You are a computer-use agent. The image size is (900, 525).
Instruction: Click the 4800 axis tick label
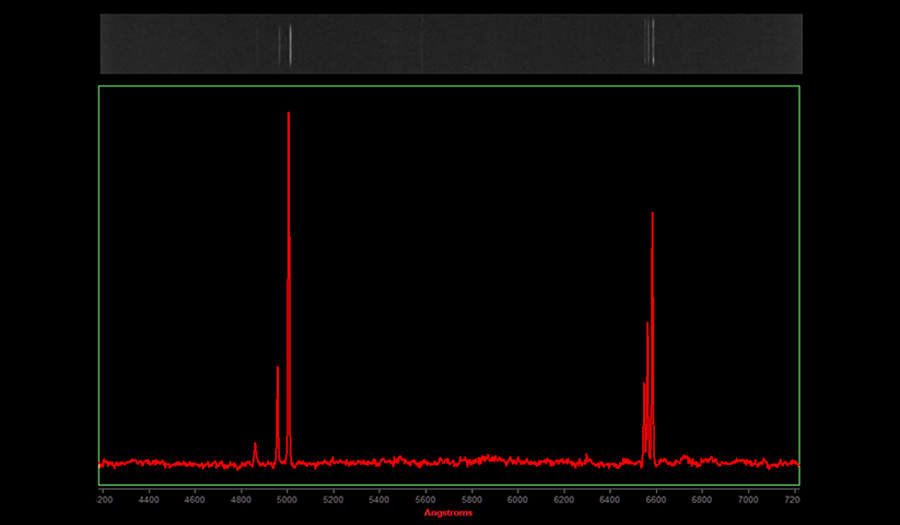[x=241, y=498]
